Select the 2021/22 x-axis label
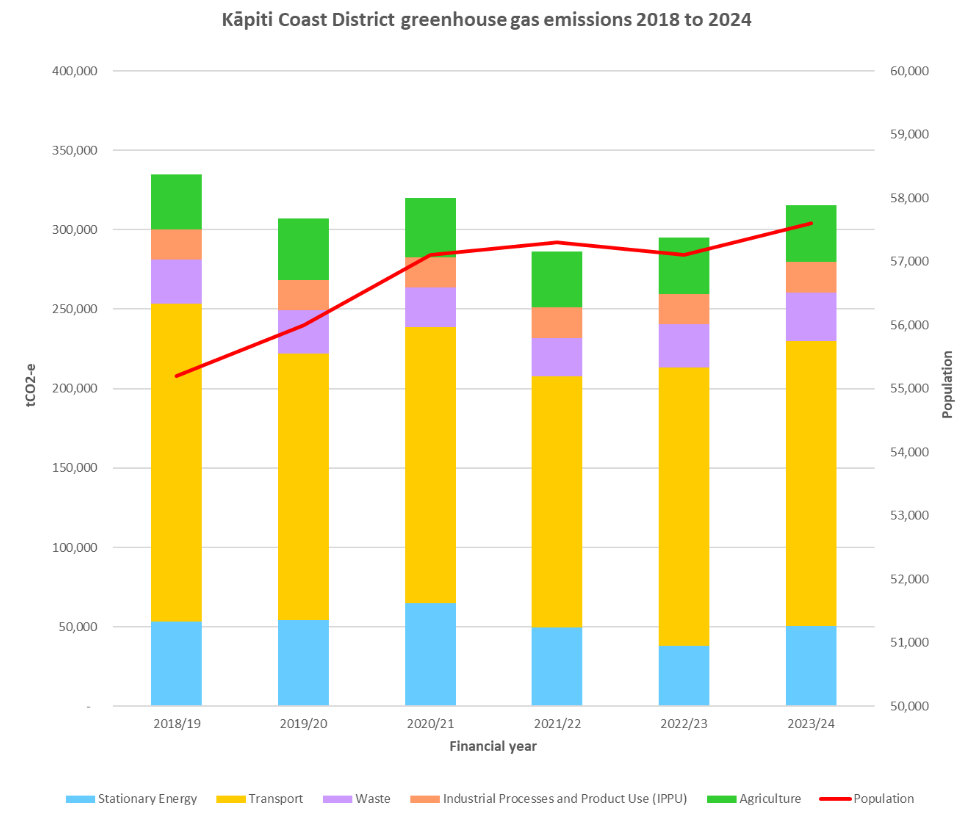970x818 pixels. (x=557, y=724)
